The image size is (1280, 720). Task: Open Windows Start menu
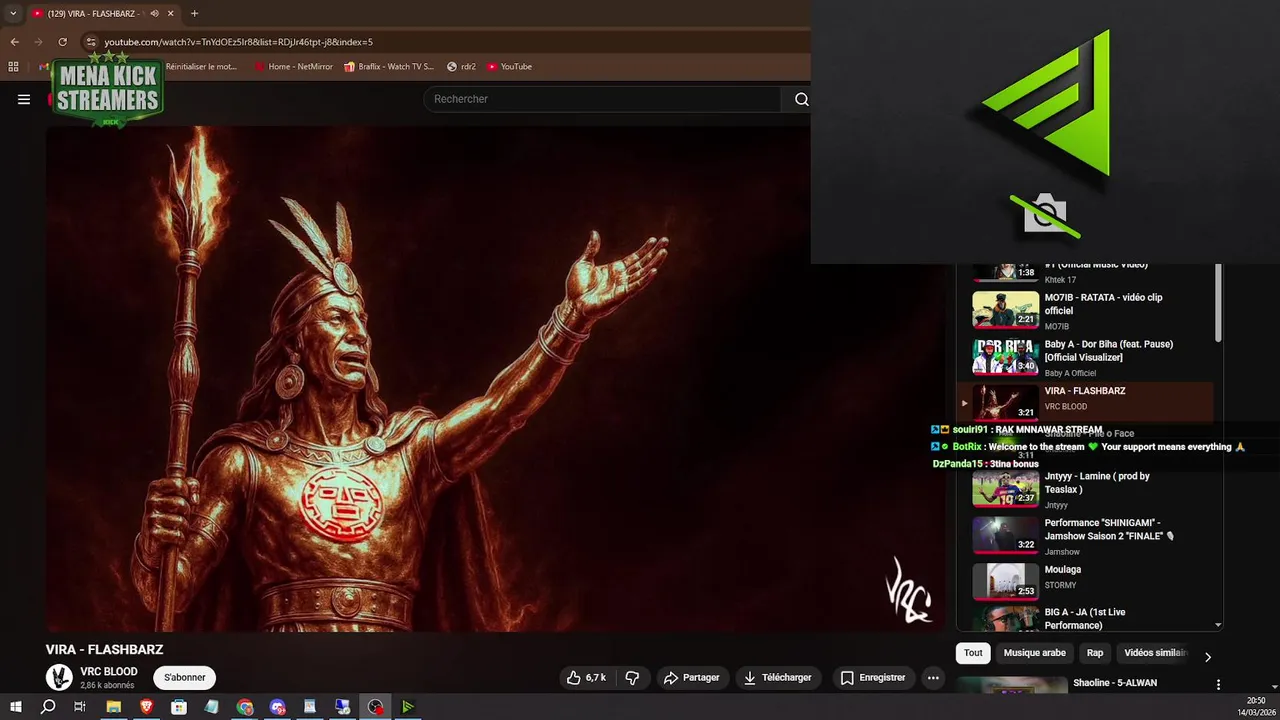pos(16,707)
